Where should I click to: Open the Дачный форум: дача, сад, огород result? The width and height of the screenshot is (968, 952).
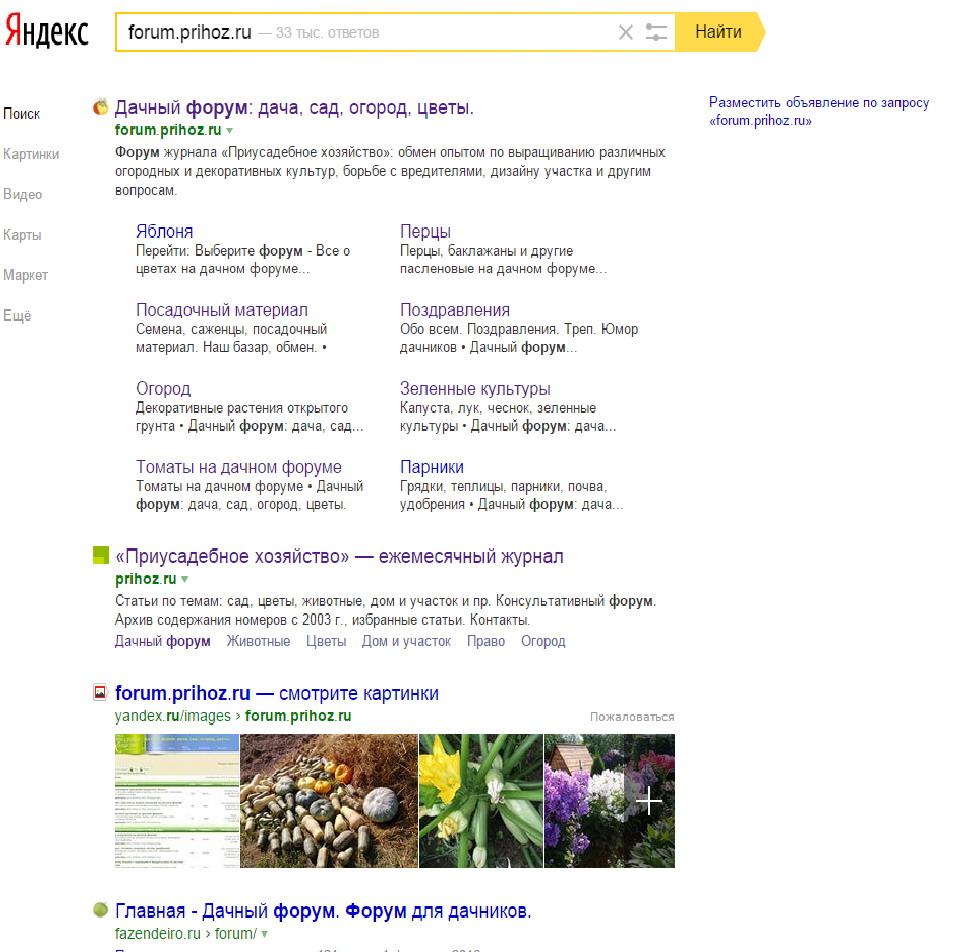point(294,107)
